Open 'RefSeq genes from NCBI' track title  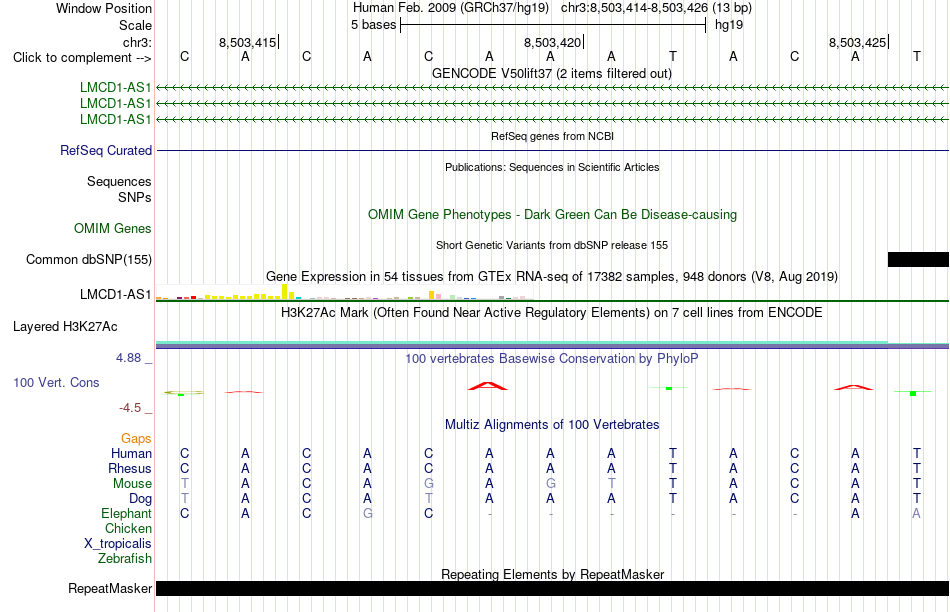(552, 136)
